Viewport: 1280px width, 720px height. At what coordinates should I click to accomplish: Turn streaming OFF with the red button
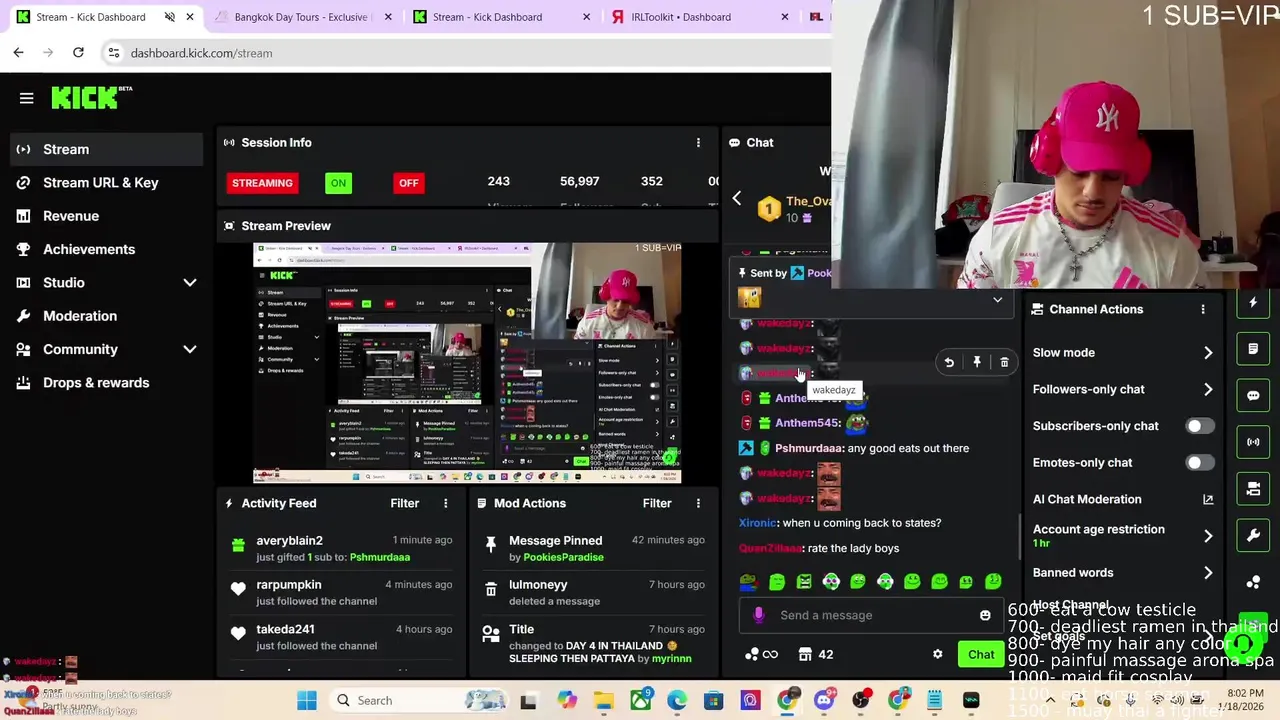pyautogui.click(x=408, y=183)
